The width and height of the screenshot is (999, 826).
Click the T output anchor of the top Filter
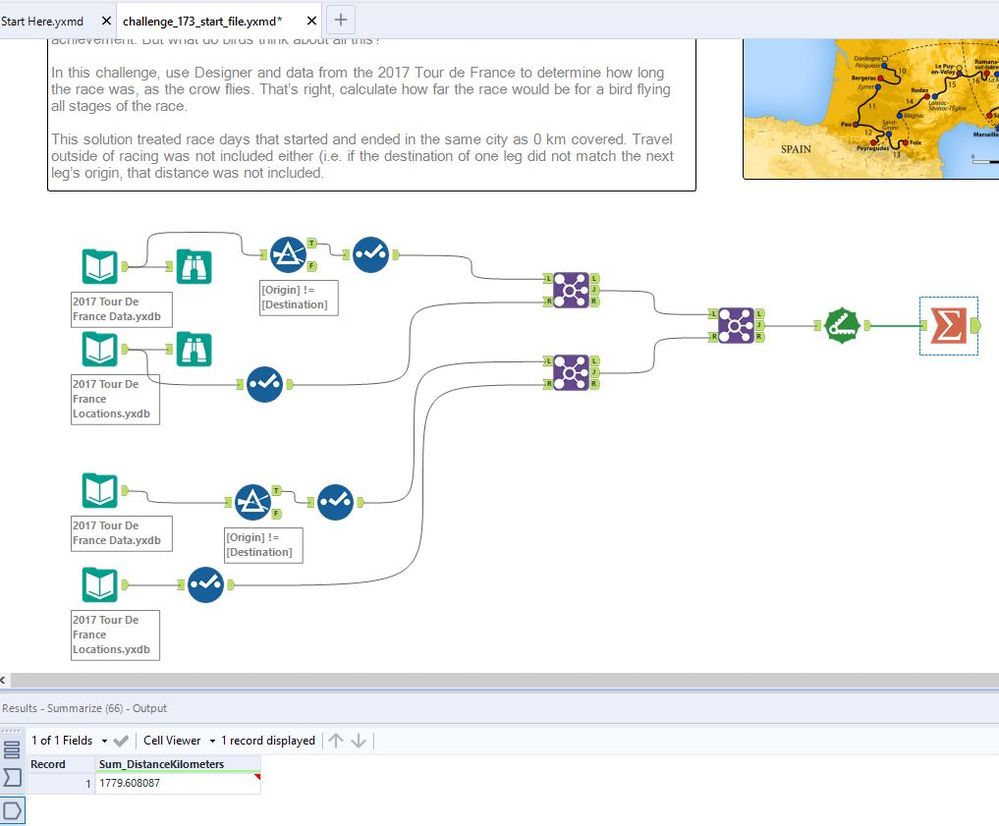pyautogui.click(x=312, y=243)
